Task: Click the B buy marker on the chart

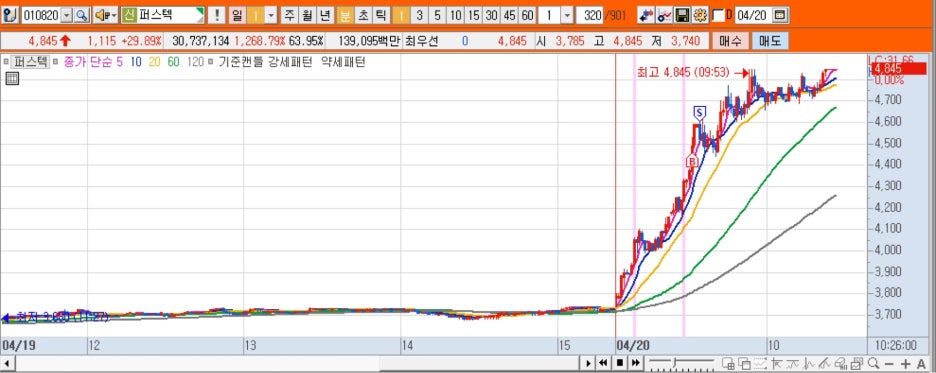Action: [x=691, y=161]
